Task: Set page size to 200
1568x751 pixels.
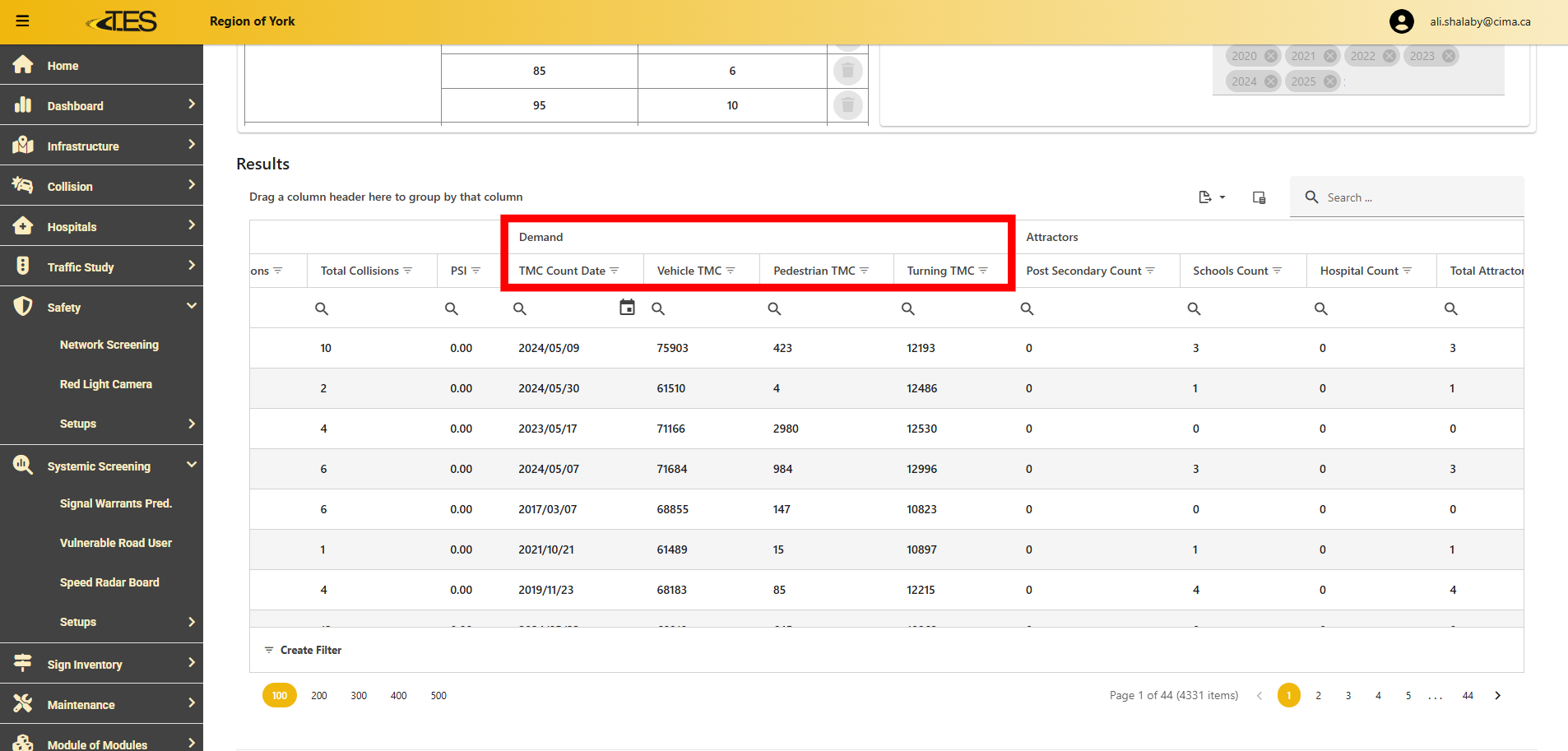Action: (x=319, y=696)
